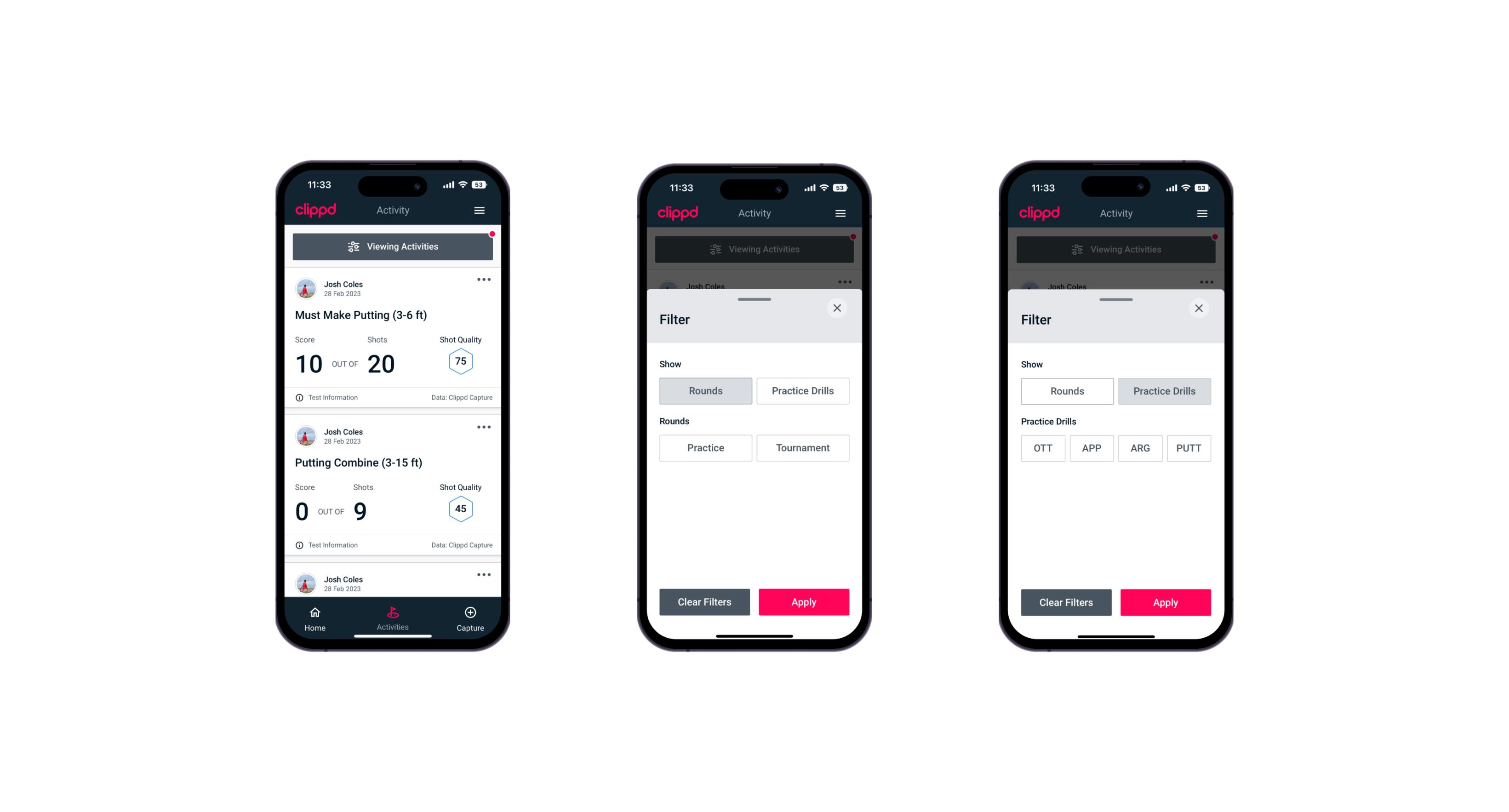Viewport: 1509px width, 812px height.
Task: Select PUTT practice drill category
Action: [x=1190, y=447]
